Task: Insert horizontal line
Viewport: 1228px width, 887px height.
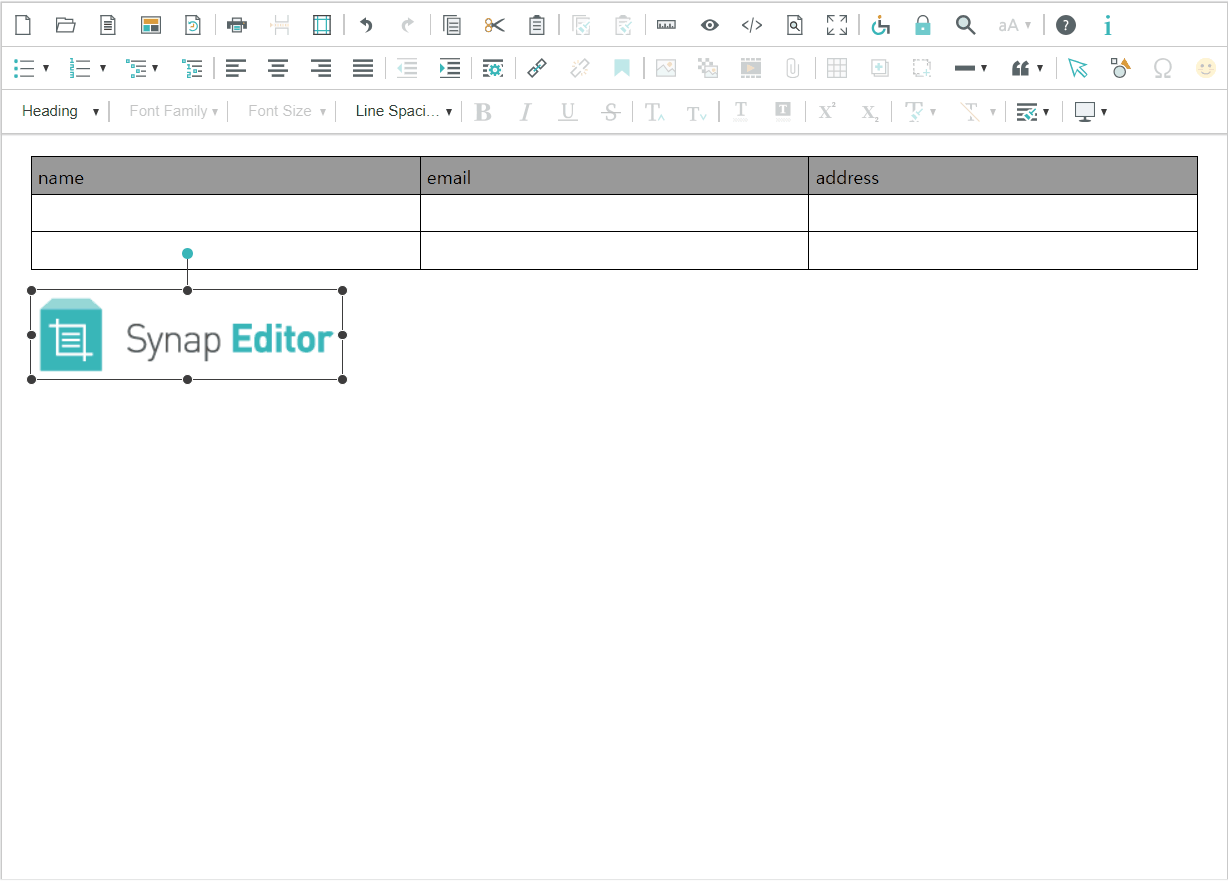Action: (x=965, y=68)
